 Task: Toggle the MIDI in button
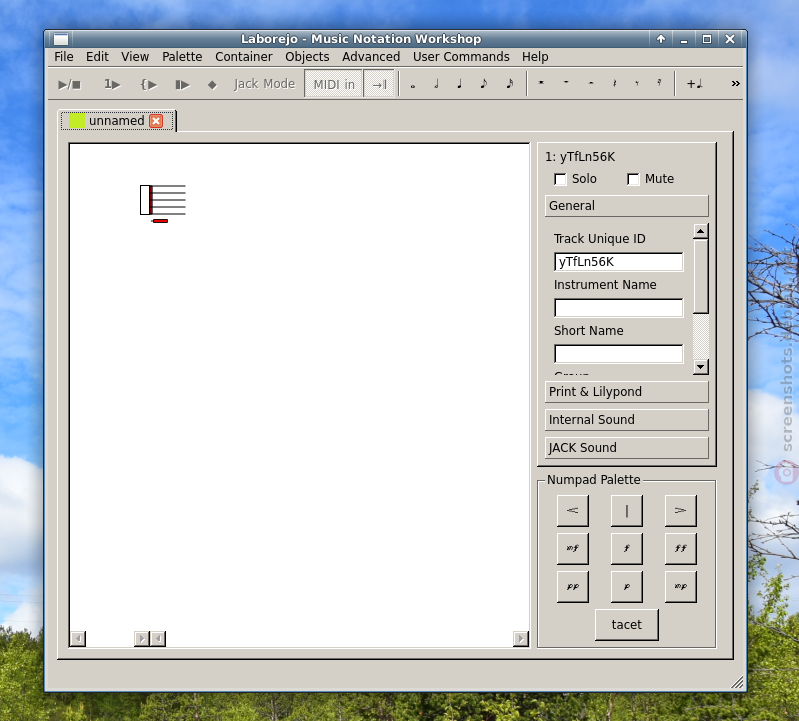coord(334,84)
